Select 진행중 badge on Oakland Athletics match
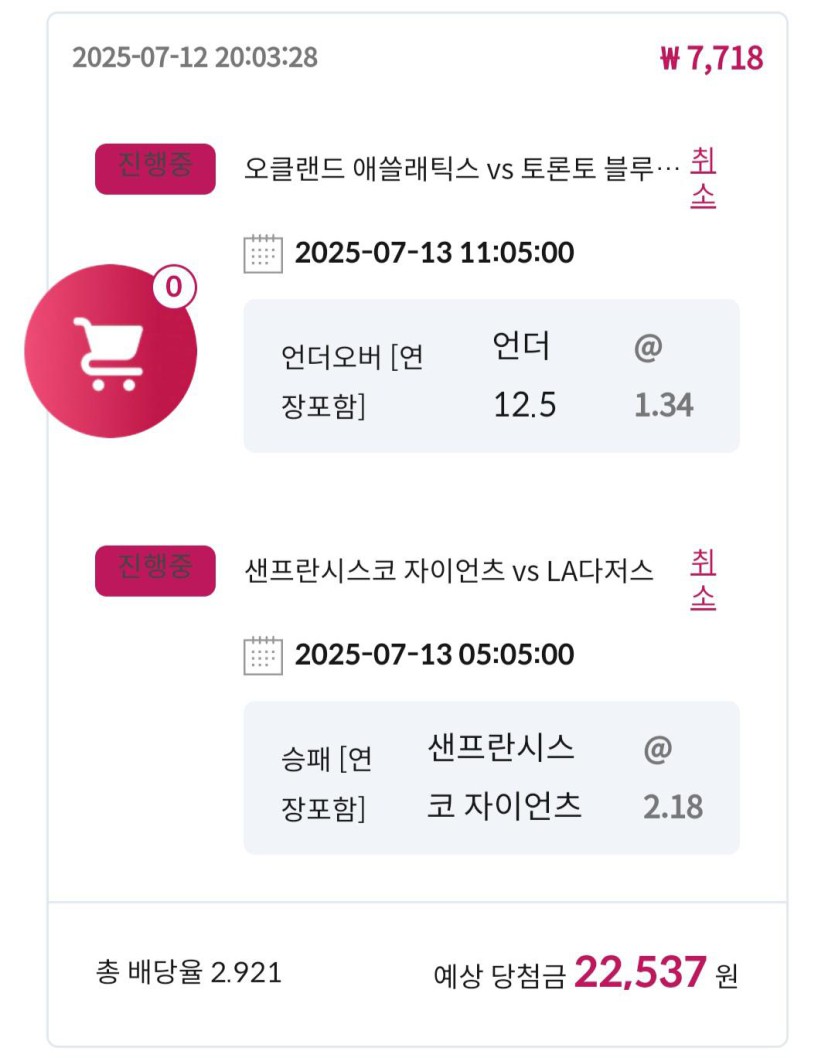Screen dimensions: 835x1058 [x=155, y=169]
